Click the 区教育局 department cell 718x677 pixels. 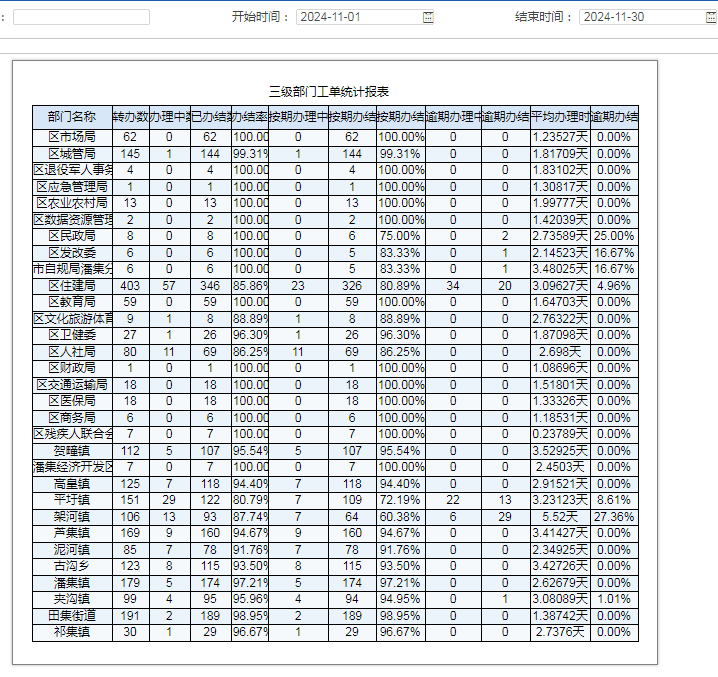pyautogui.click(x=72, y=302)
